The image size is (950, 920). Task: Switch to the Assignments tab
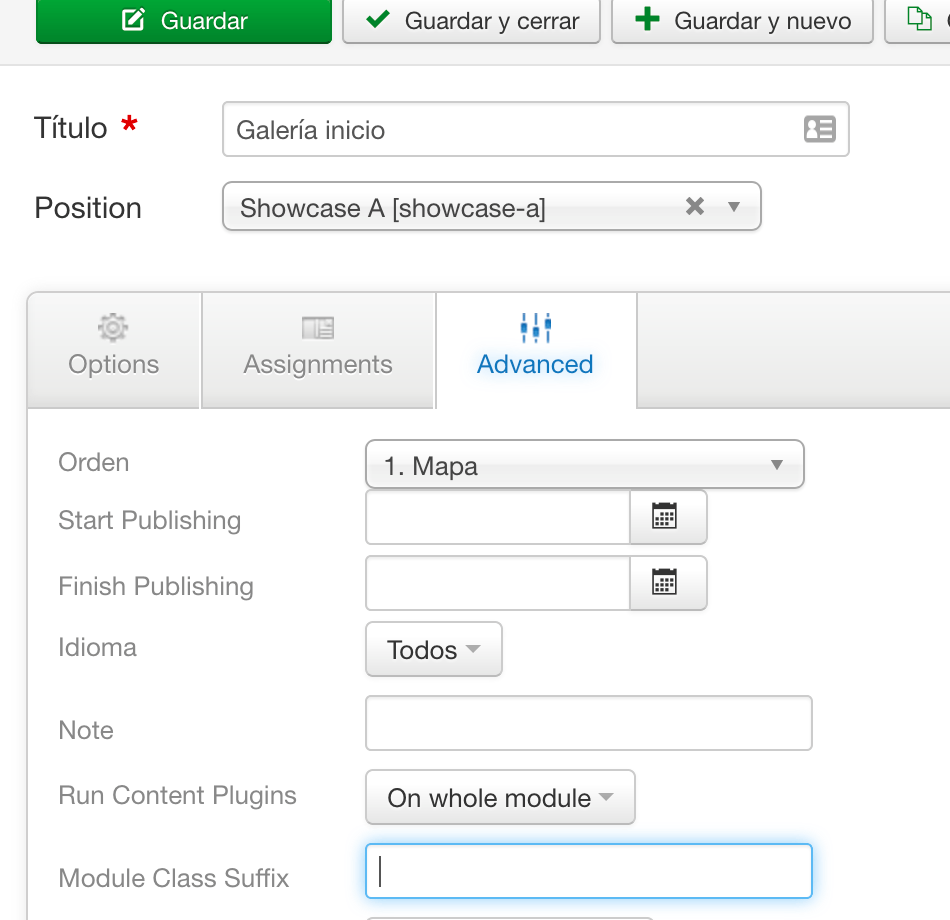318,350
